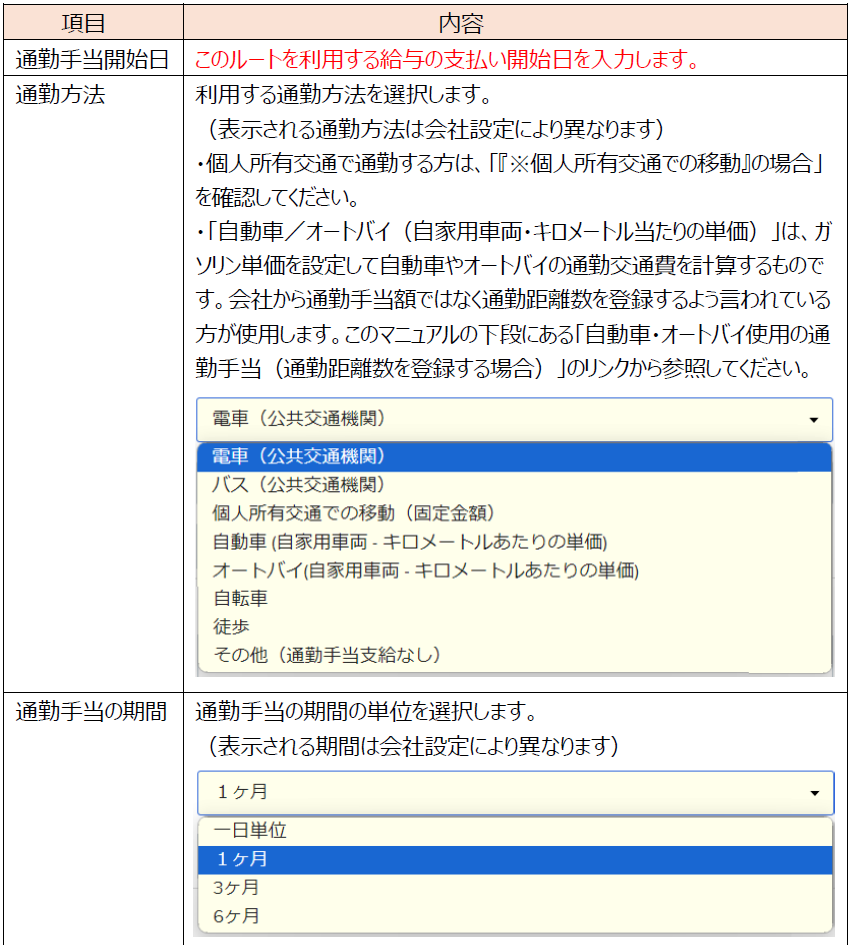Select 個人所有交通での移動（固定金額） option

coord(354,513)
